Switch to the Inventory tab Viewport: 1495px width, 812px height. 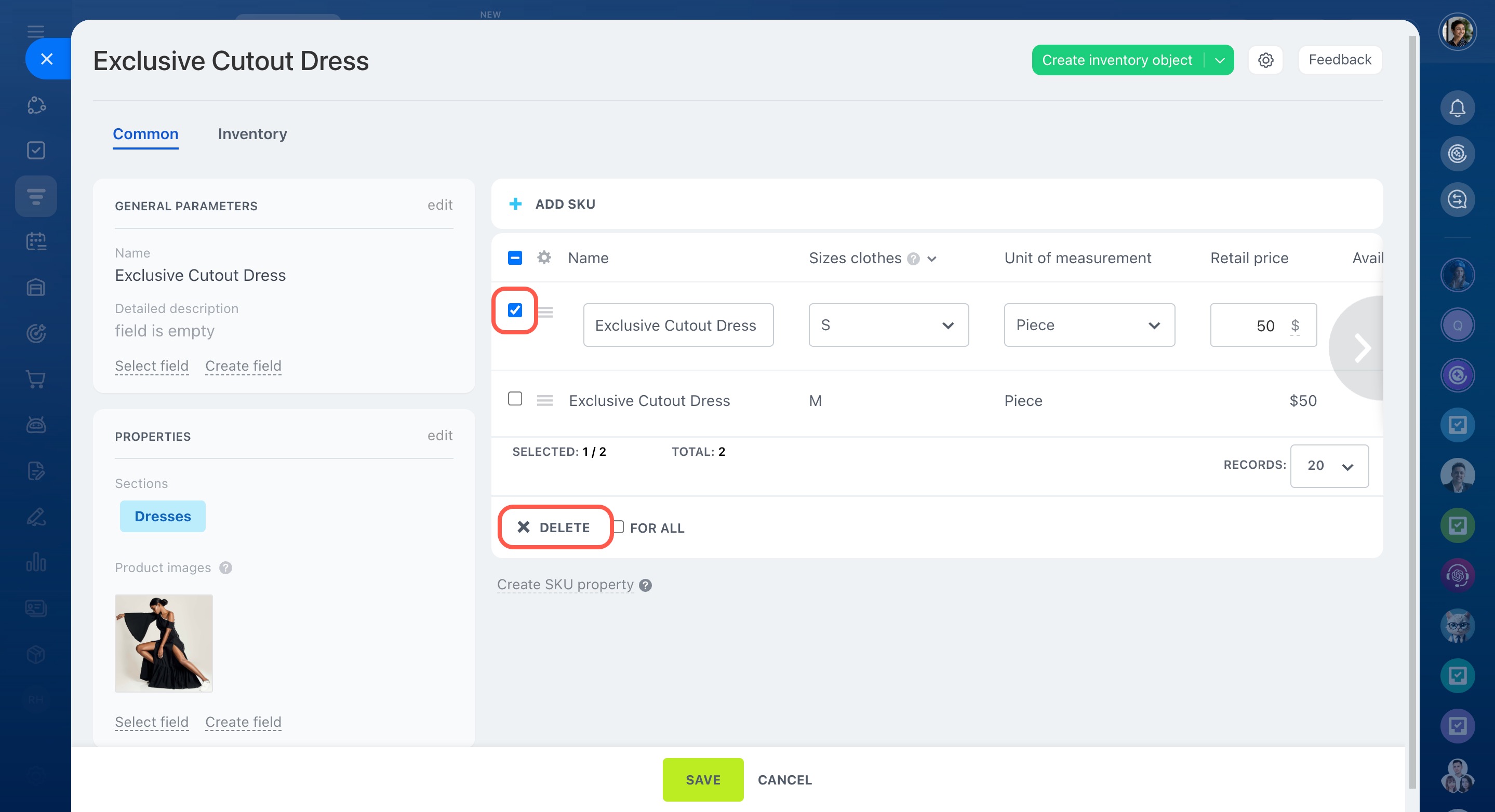click(252, 134)
